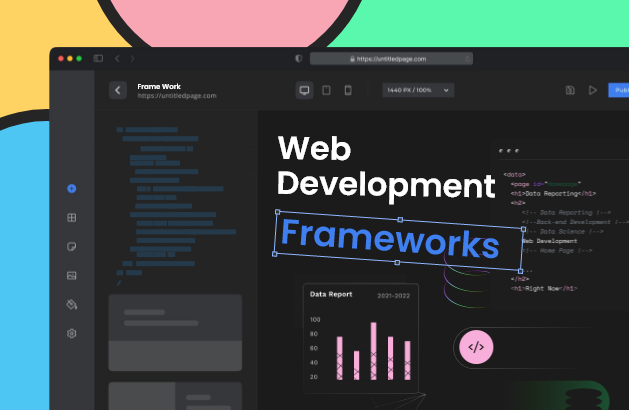629x410 pixels.
Task: Open the grid layout icon in sidebar
Action: point(72,217)
